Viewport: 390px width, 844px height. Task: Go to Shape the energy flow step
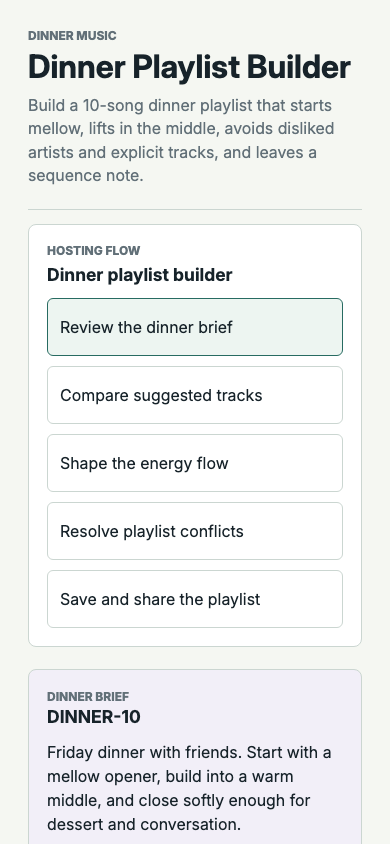195,463
